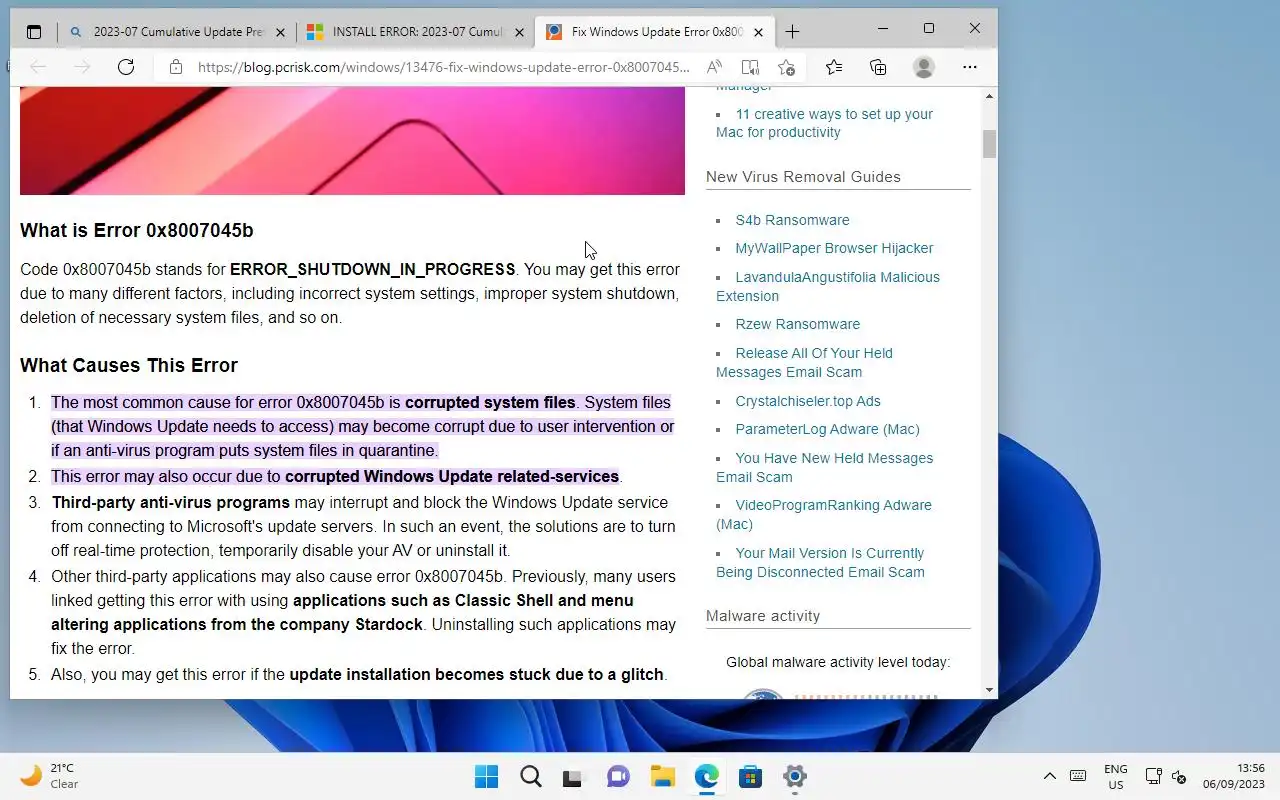
Task: Click the pink article header image
Action: point(352,140)
